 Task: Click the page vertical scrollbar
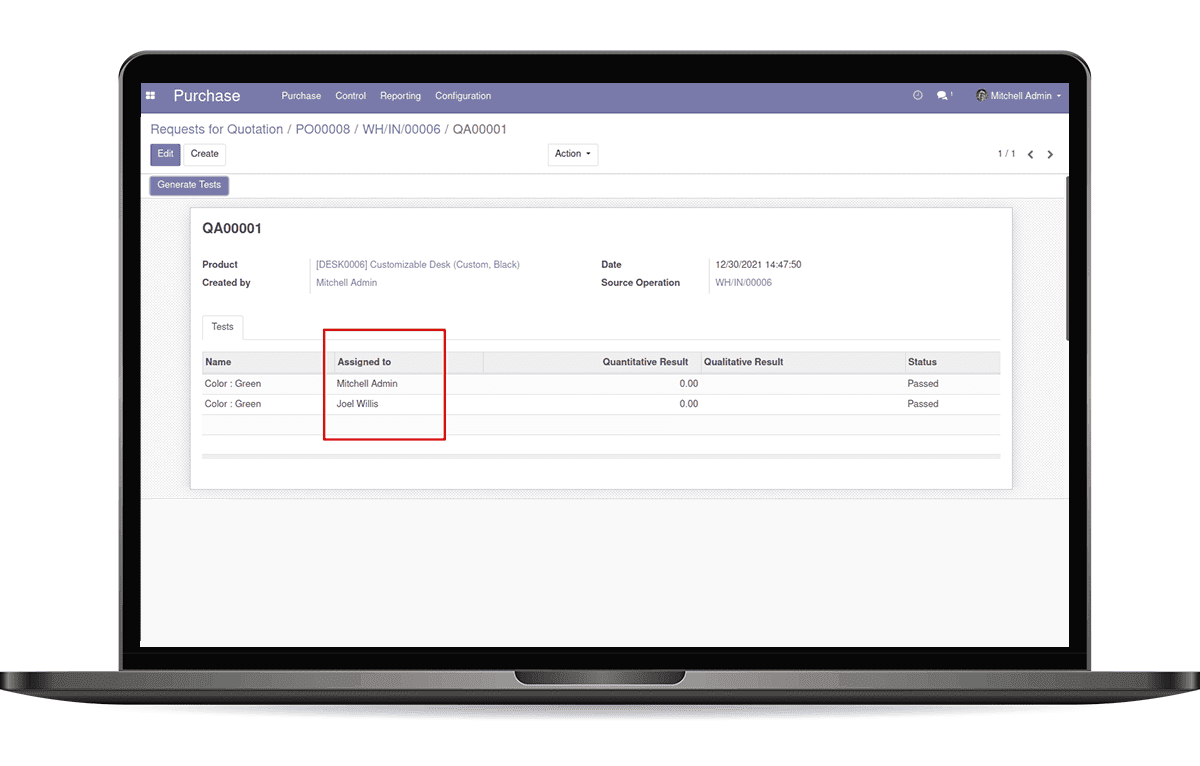click(x=1065, y=260)
